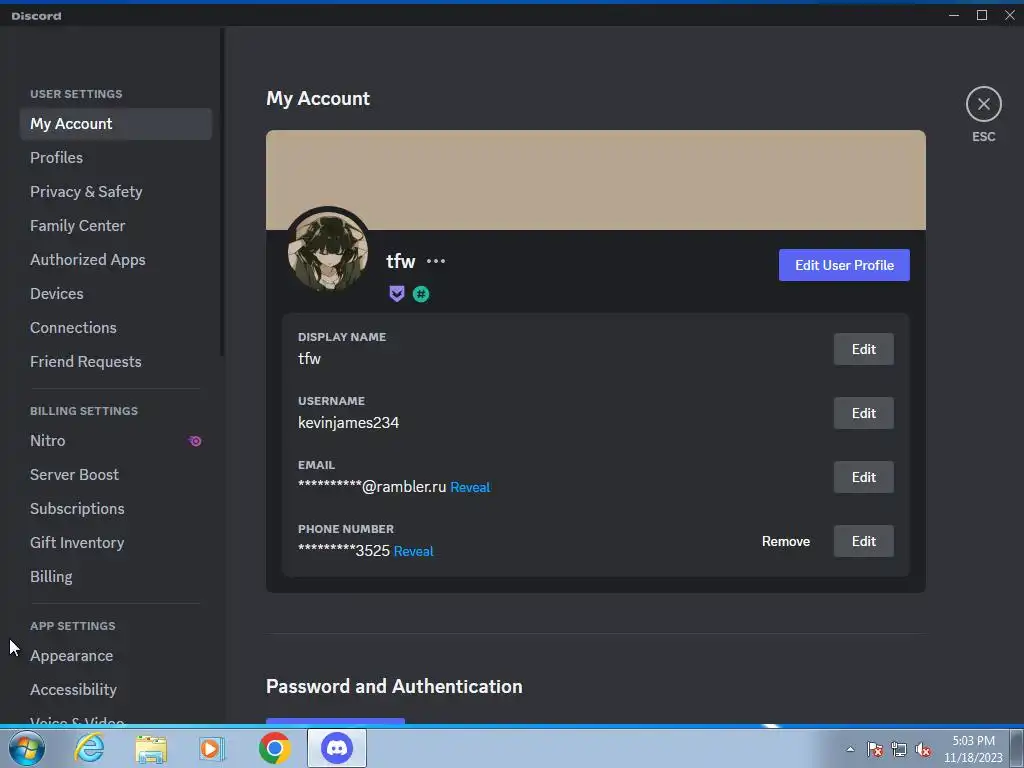Go to Family Center
This screenshot has height=768, width=1024.
coord(116,226)
